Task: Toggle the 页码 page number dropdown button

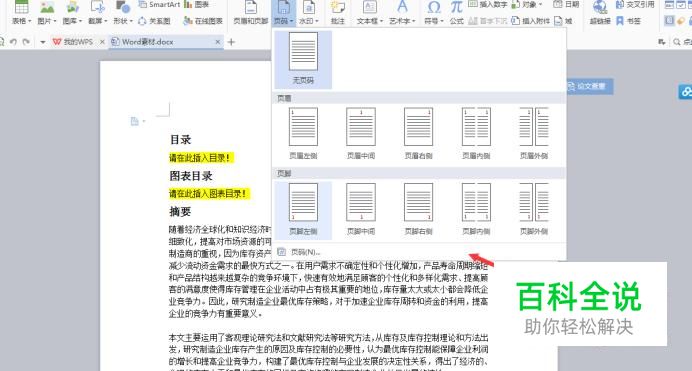Action: tap(283, 13)
